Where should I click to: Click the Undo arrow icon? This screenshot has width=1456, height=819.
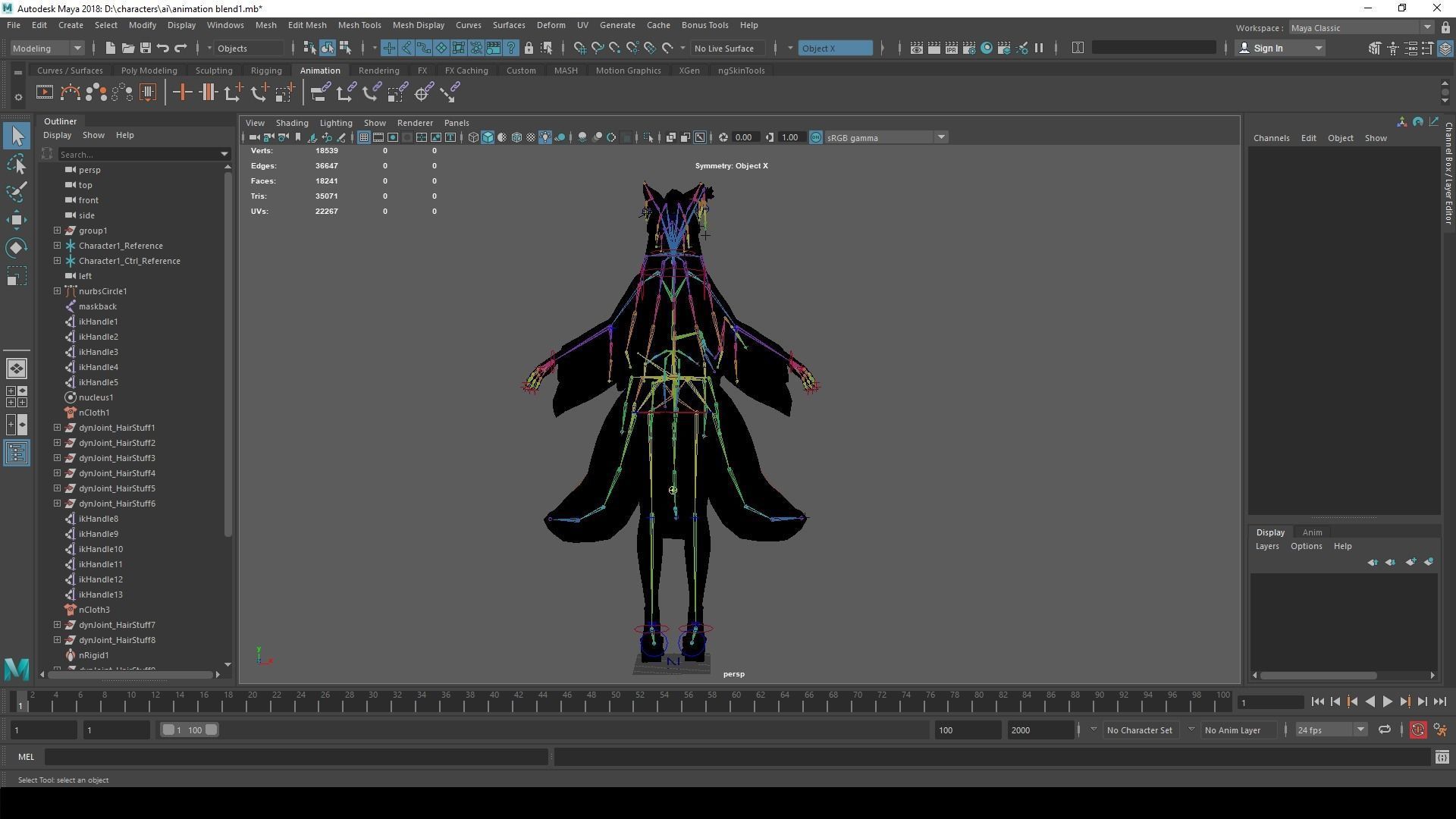(163, 48)
